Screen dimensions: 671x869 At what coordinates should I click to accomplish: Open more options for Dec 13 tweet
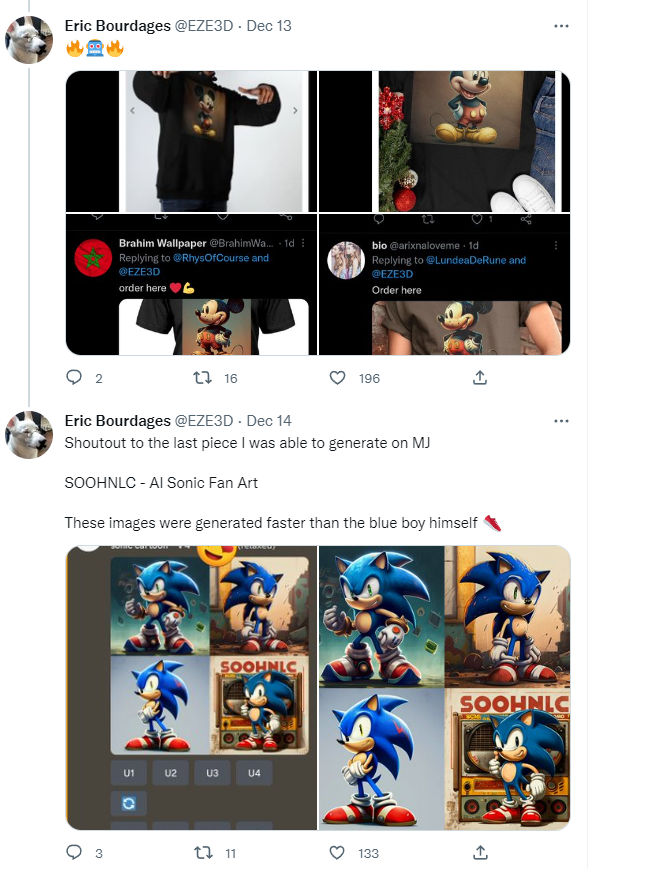tap(561, 26)
